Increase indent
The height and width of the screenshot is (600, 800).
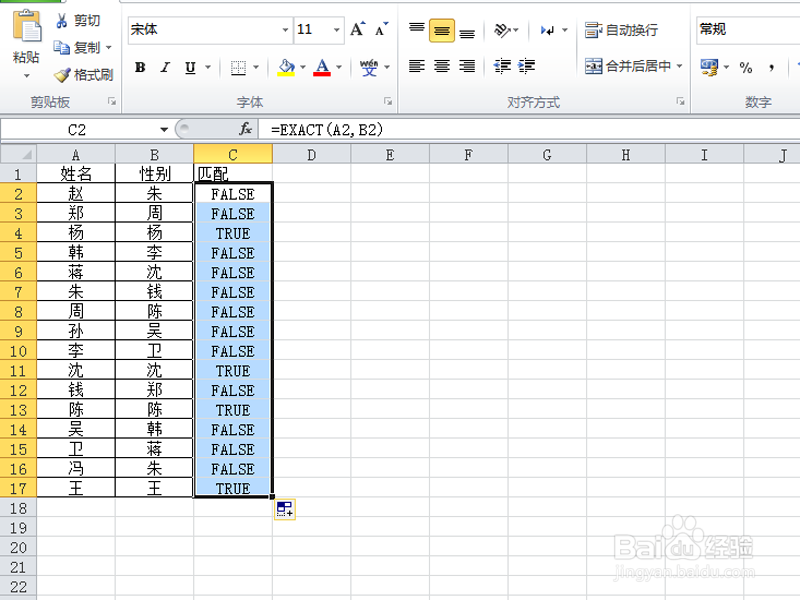click(x=527, y=66)
